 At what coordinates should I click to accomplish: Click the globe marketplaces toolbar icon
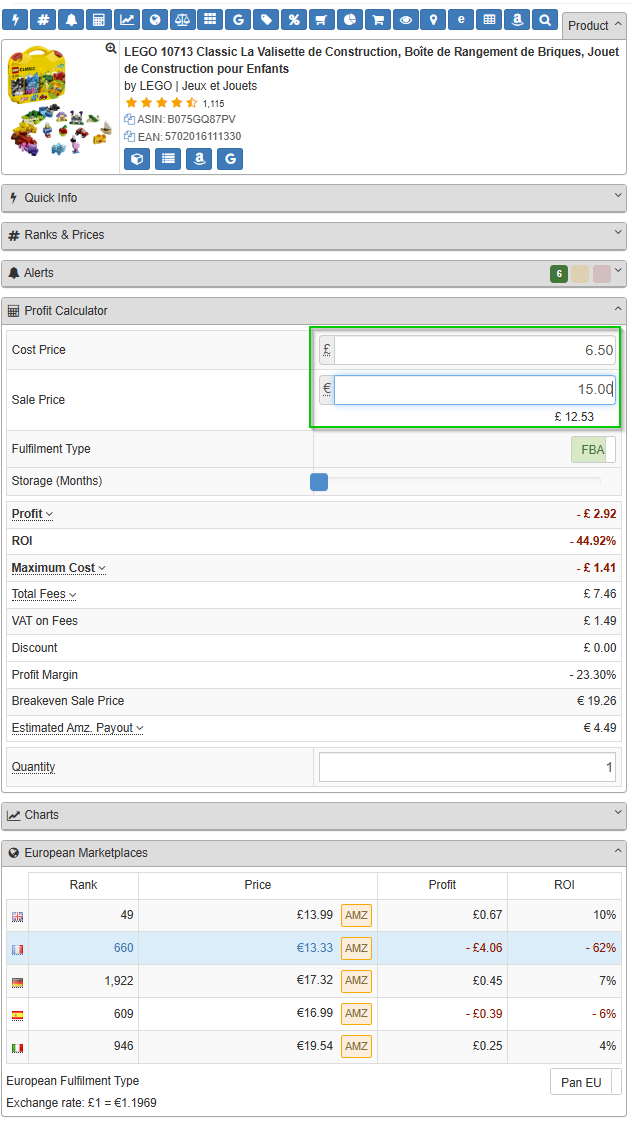[155, 19]
